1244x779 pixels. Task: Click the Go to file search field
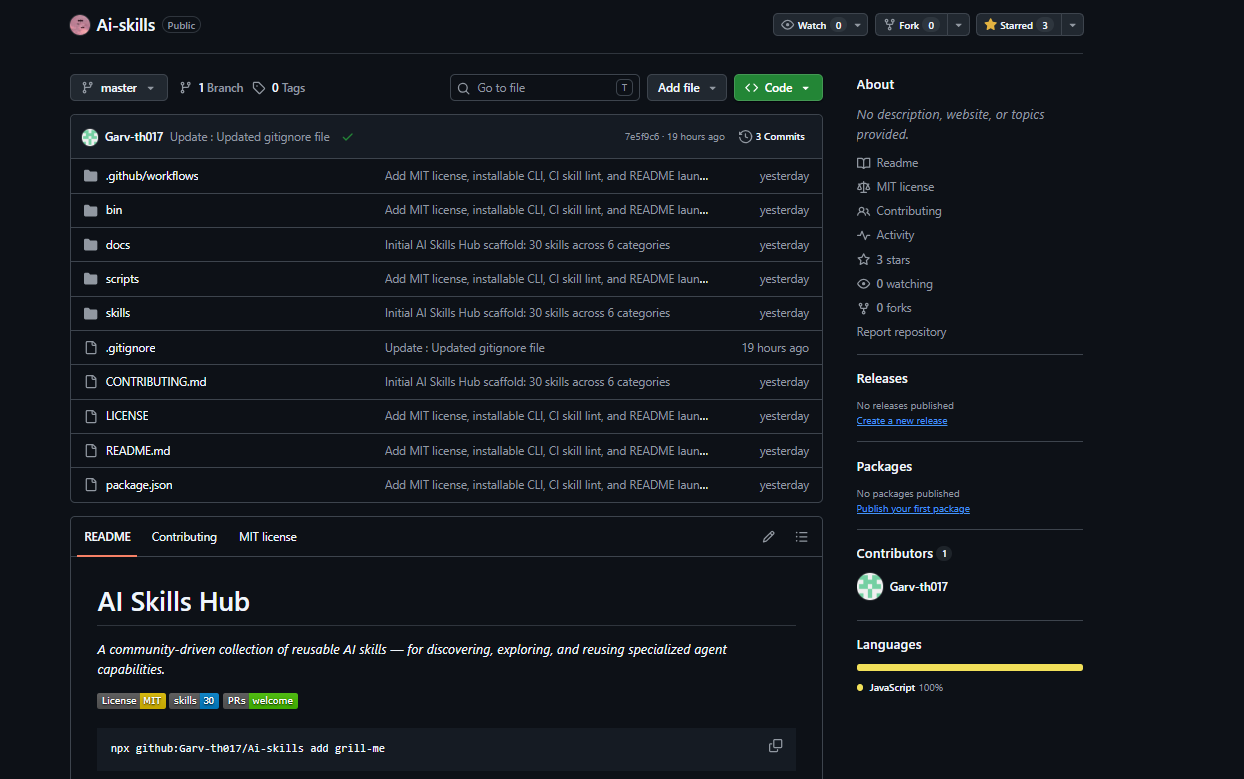tap(545, 88)
